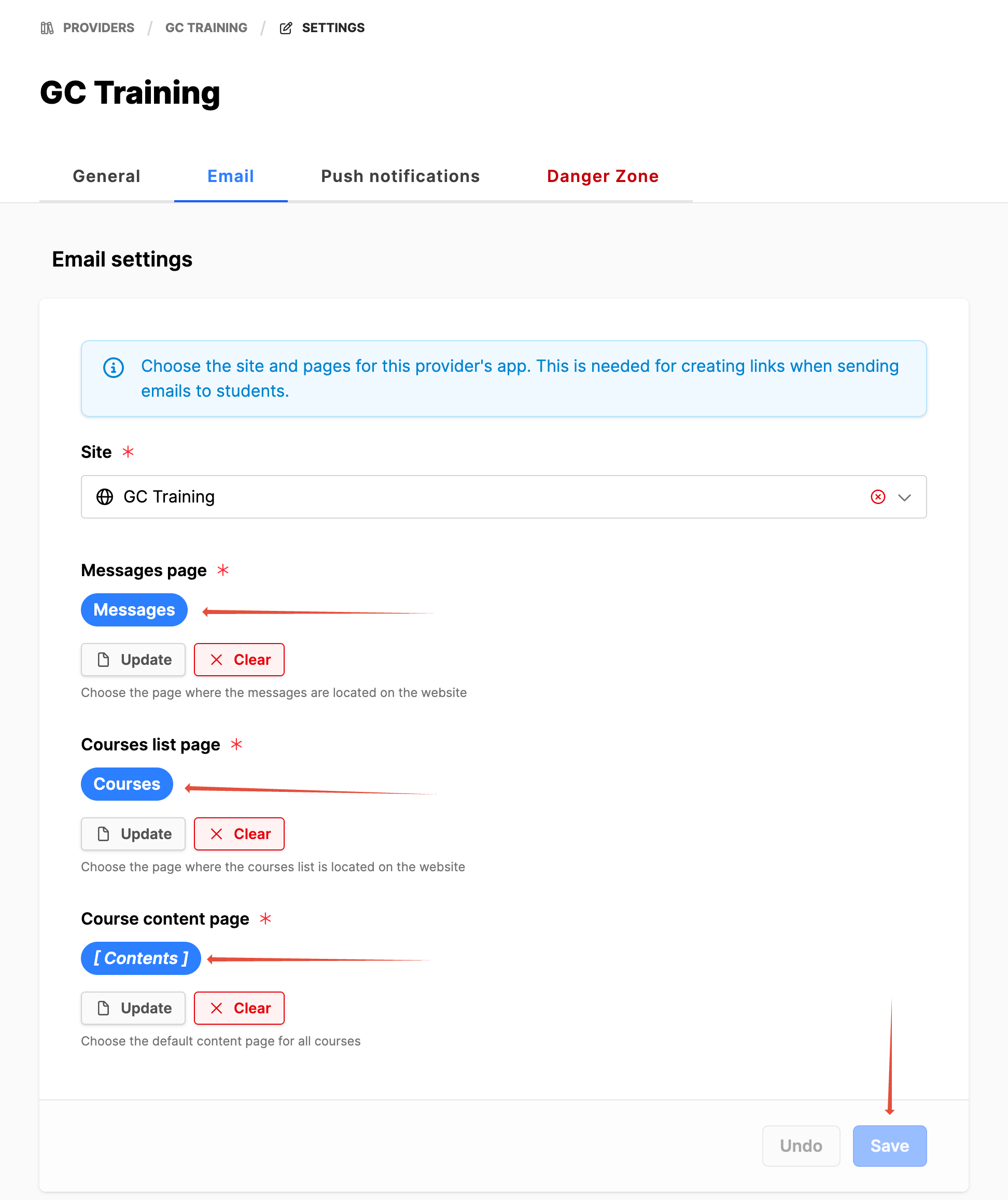Click the [ Contents ] page chip

coord(141,958)
